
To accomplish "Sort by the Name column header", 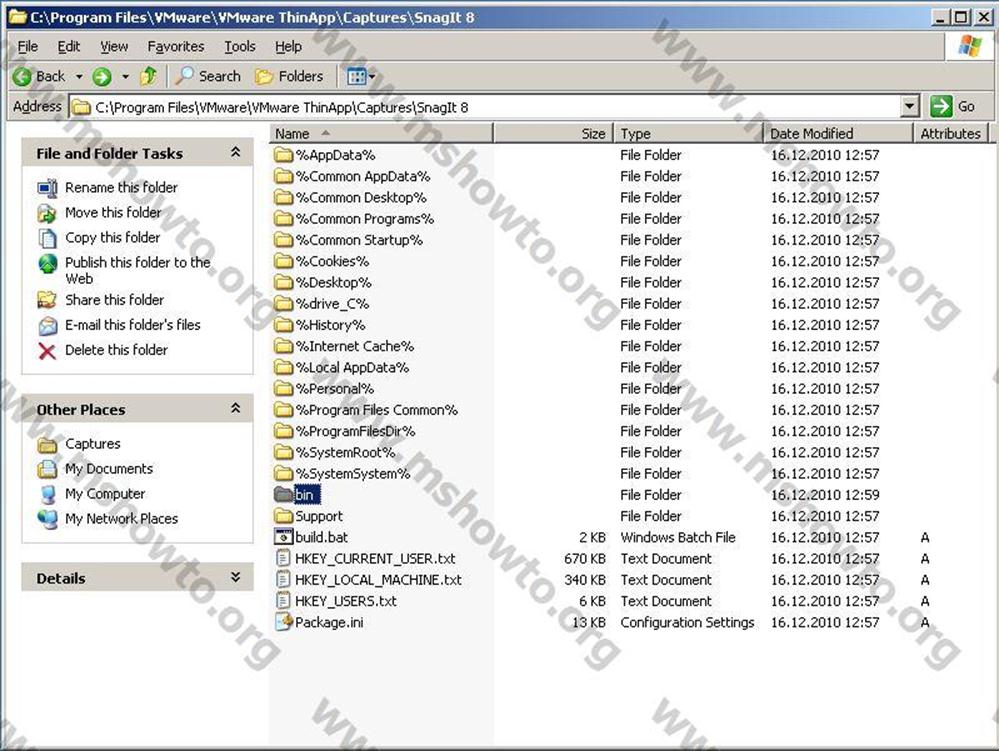I will click(x=382, y=133).
